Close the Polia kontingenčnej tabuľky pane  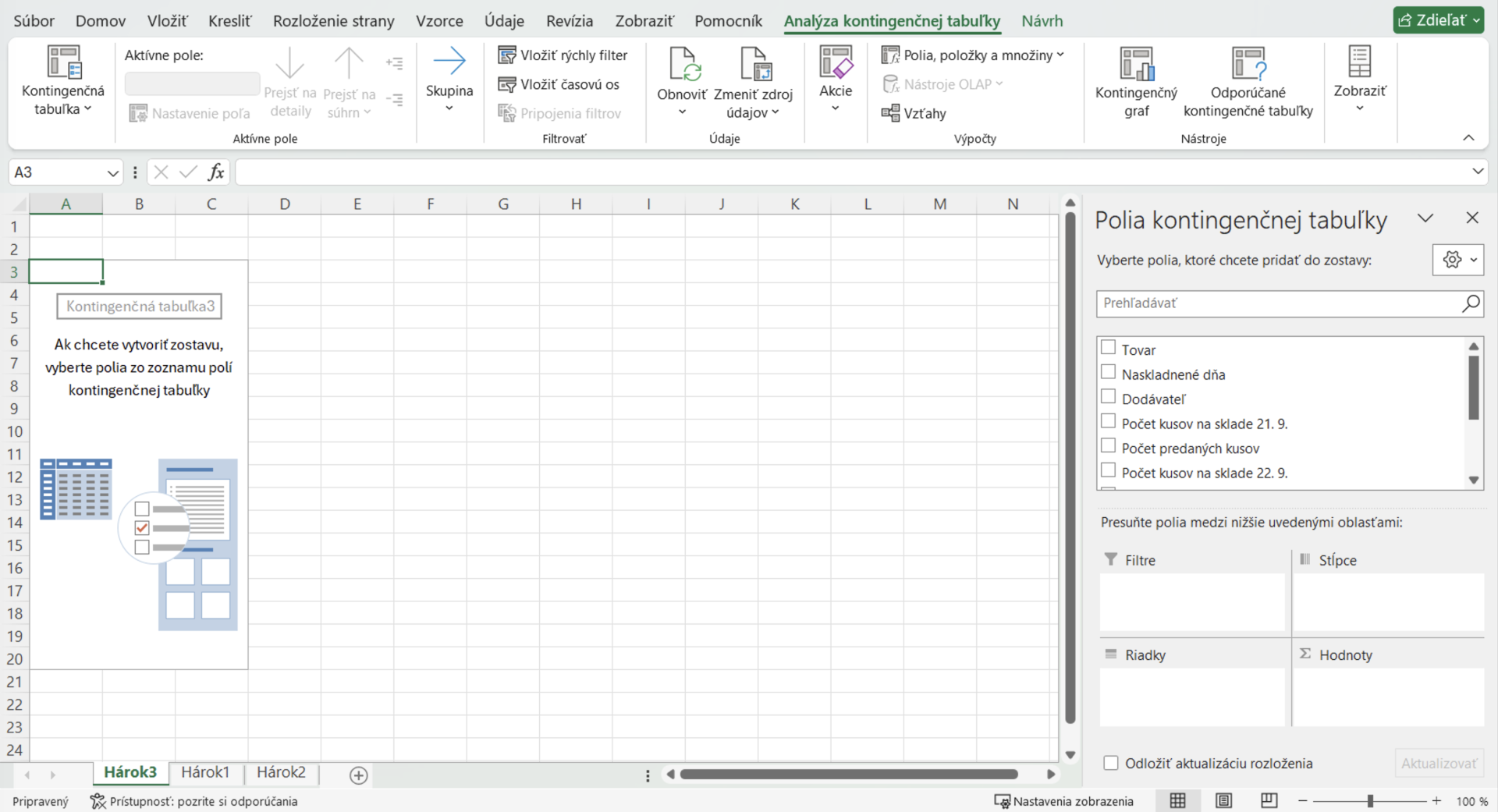tap(1472, 218)
